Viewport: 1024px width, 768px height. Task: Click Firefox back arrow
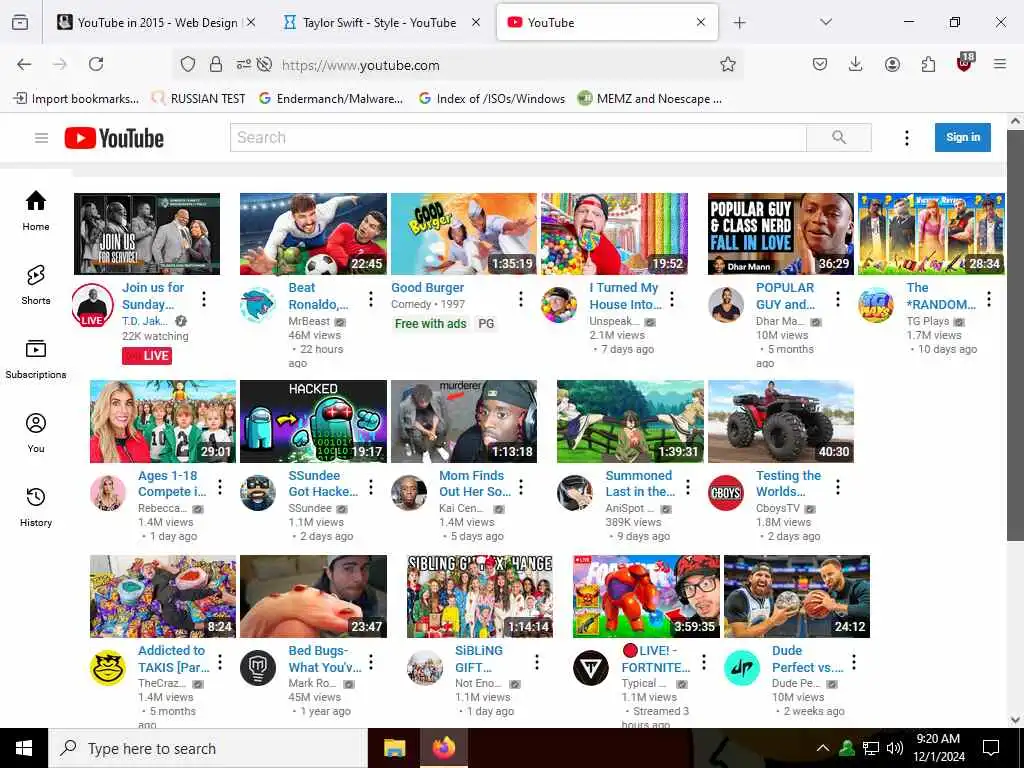pos(24,64)
